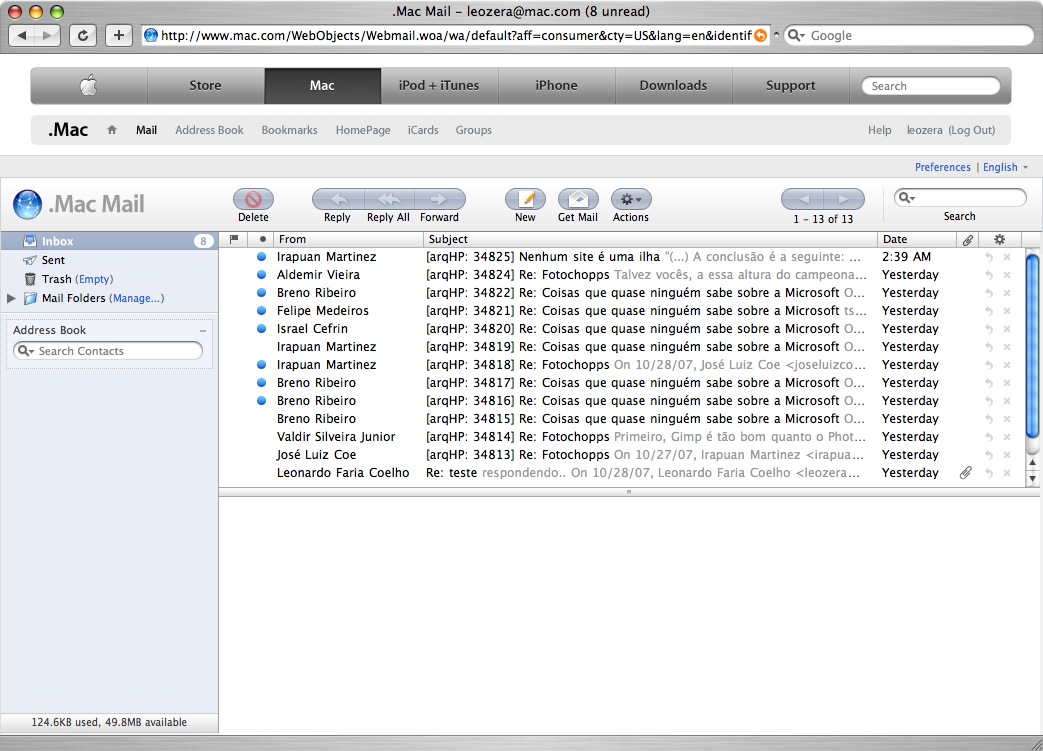
Task: Click the .Mac Mail globe logo
Action: point(28,204)
